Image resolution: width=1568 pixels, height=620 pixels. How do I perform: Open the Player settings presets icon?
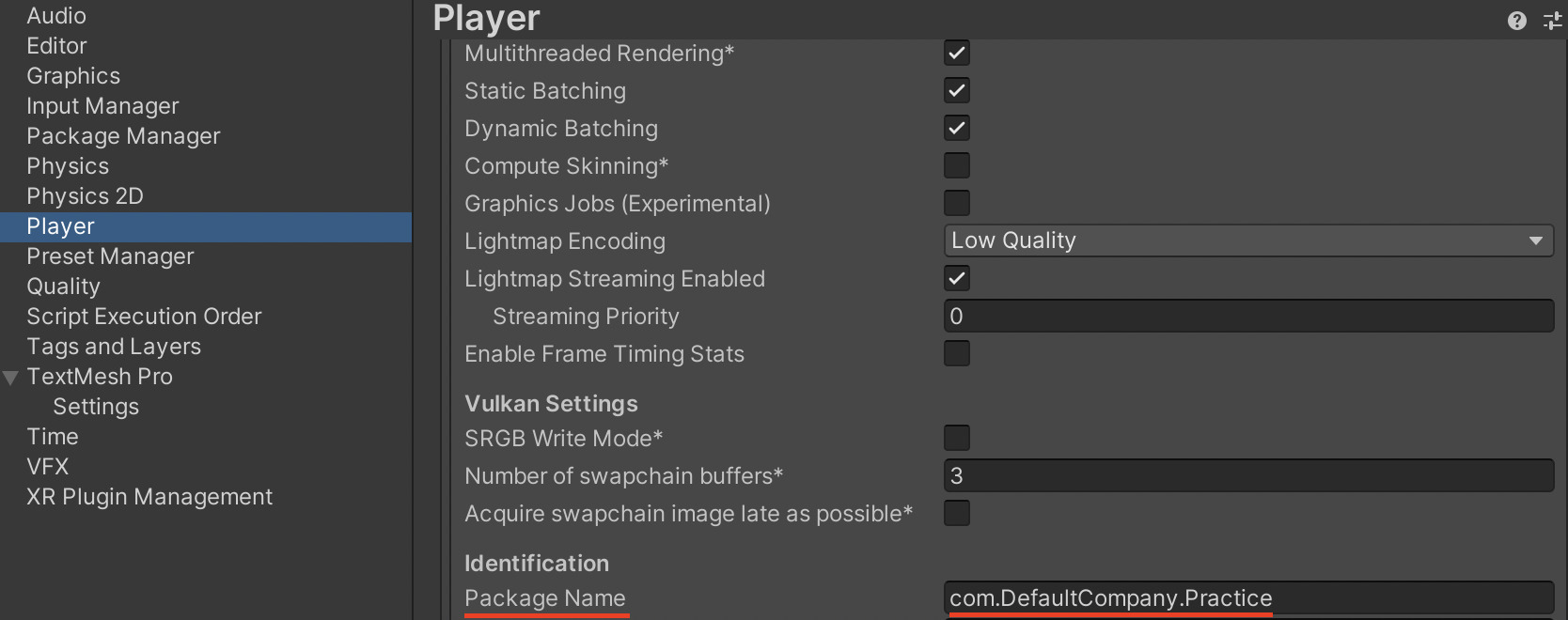tap(1551, 20)
